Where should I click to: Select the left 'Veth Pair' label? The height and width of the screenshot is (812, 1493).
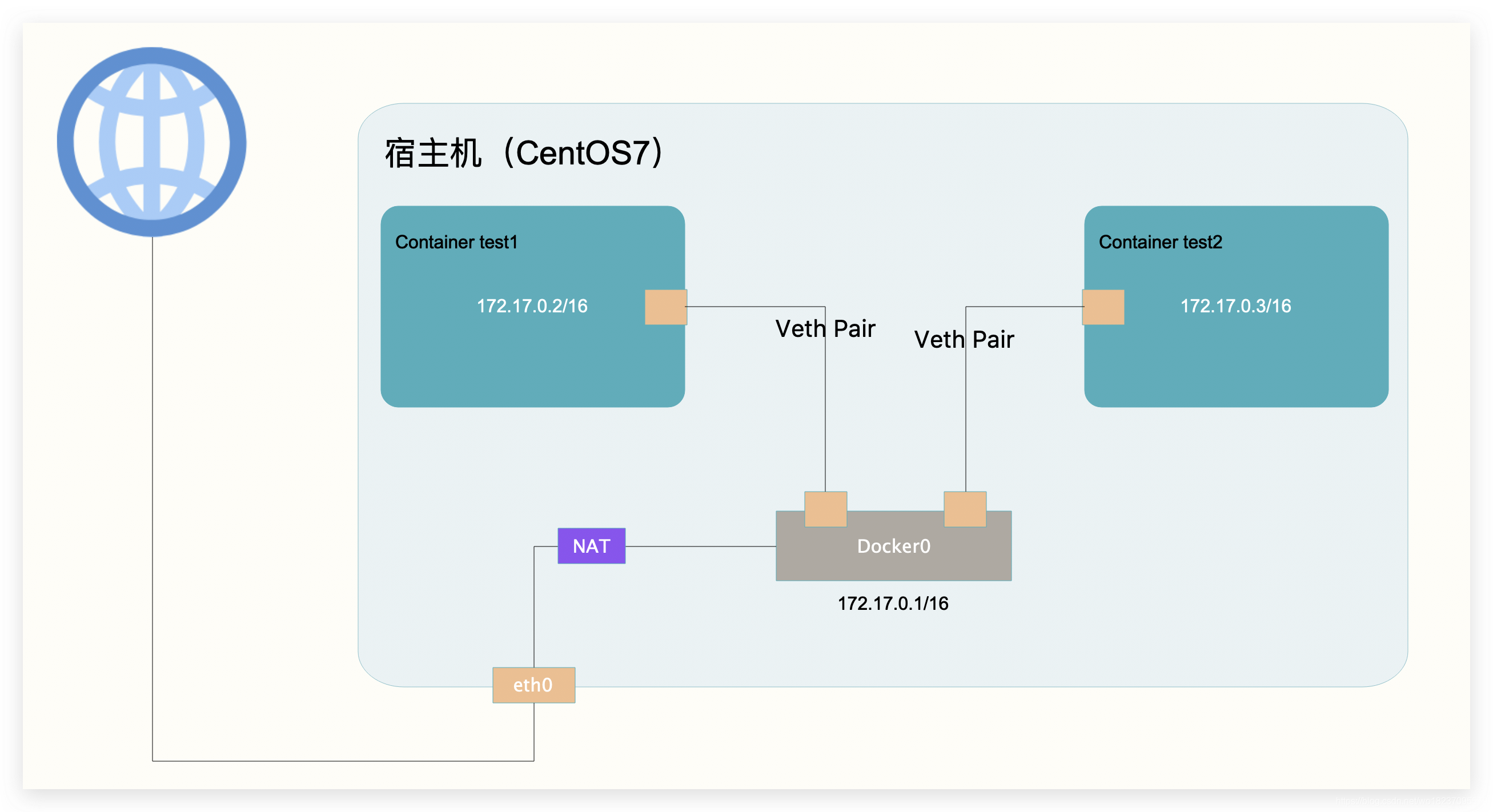825,328
